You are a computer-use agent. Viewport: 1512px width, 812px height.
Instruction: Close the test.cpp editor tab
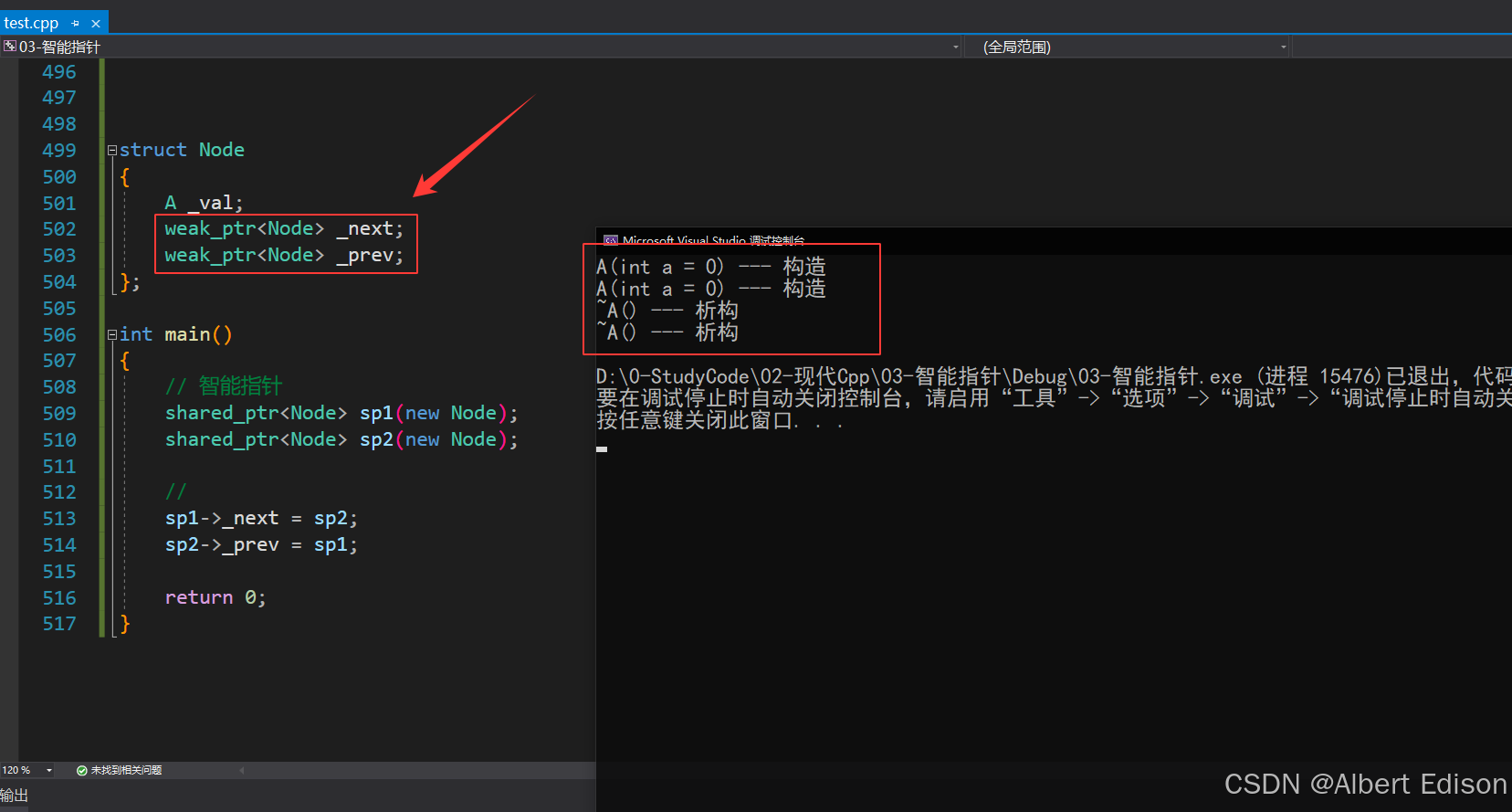point(96,23)
